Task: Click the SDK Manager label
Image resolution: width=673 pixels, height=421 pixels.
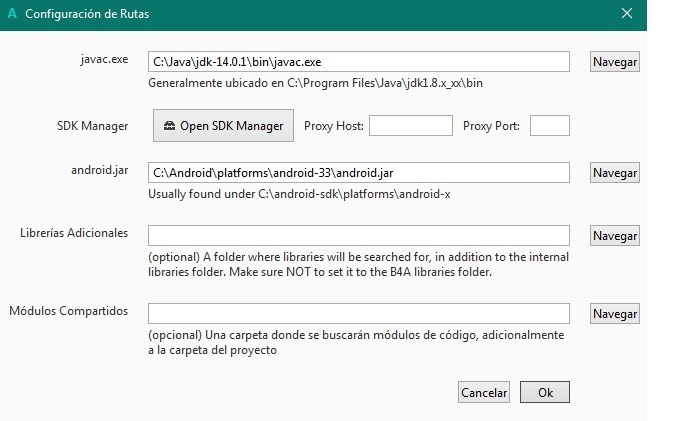Action: point(93,126)
